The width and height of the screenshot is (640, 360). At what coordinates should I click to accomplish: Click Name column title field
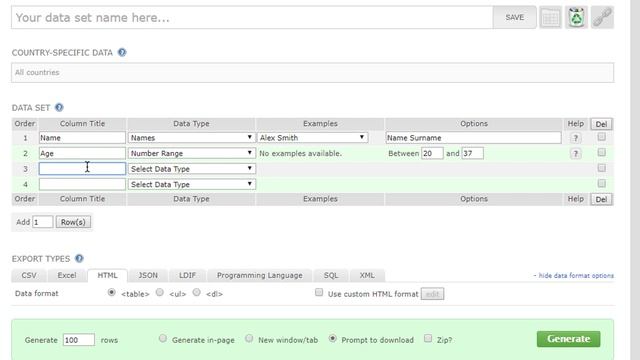click(x=82, y=138)
